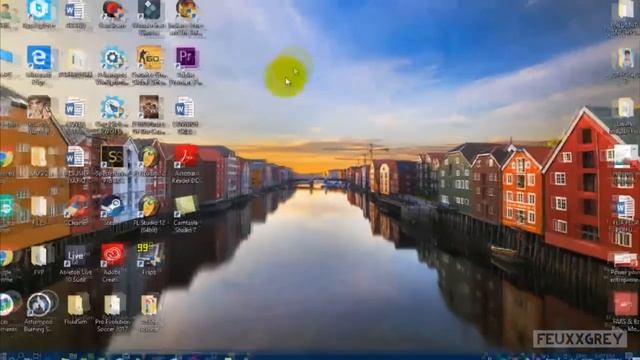Open the blue gear shortcut left of CS:GO
The height and width of the screenshot is (360, 640).
click(x=113, y=58)
